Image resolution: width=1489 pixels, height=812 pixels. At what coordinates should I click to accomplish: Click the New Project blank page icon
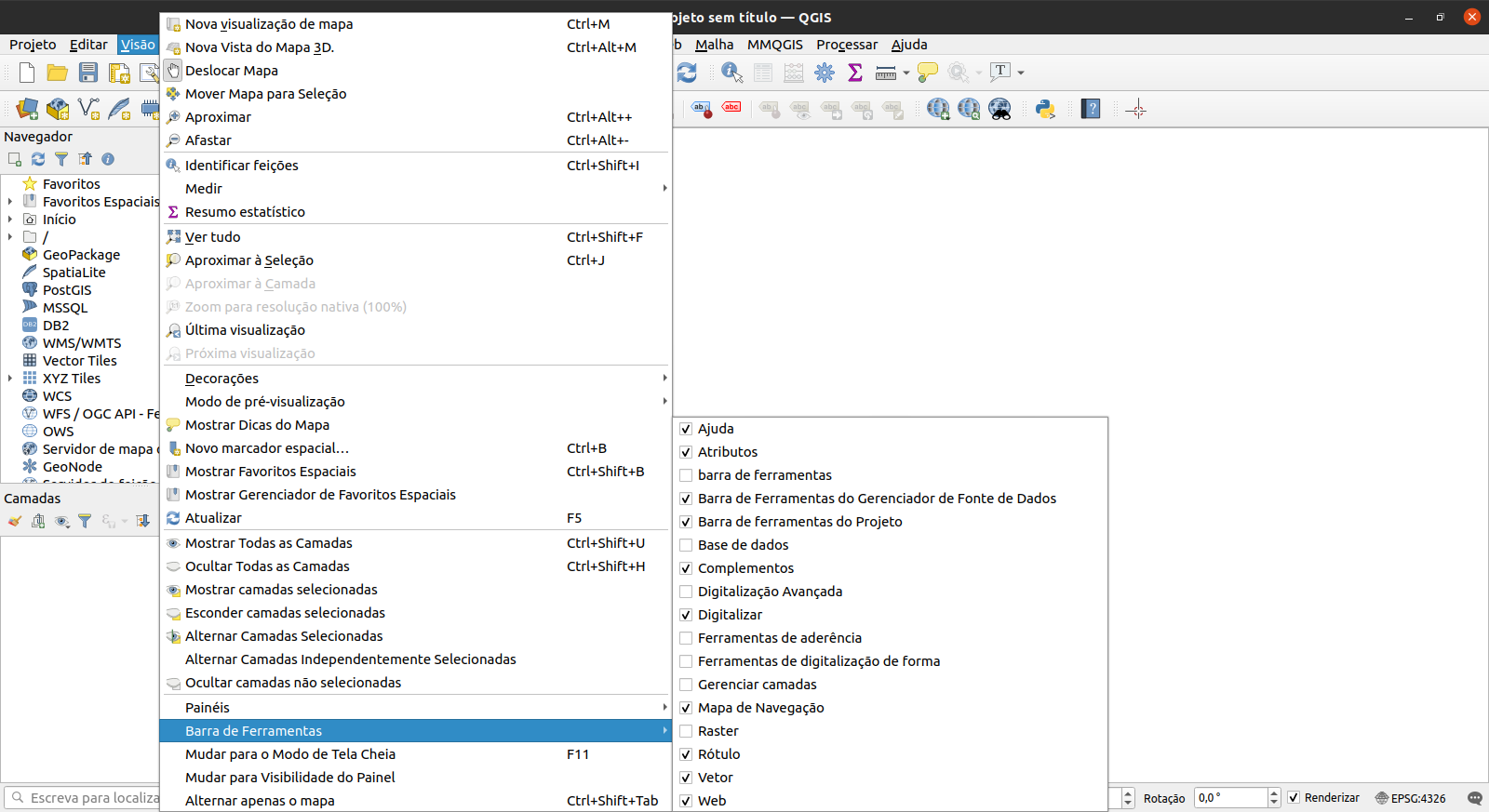tap(27, 73)
